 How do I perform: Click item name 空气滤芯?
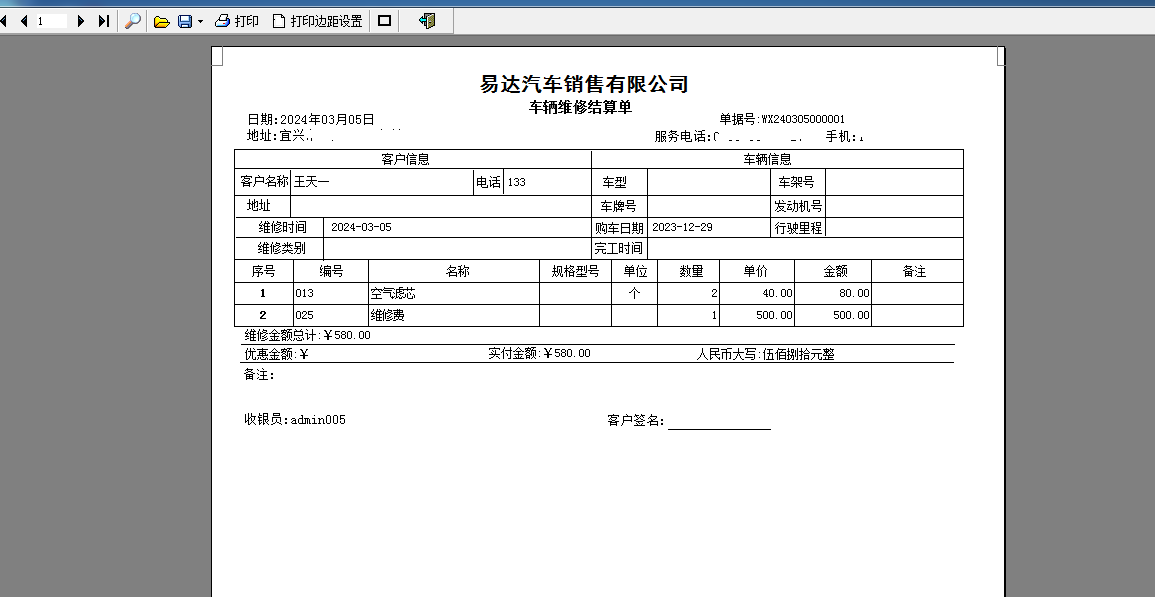click(393, 293)
